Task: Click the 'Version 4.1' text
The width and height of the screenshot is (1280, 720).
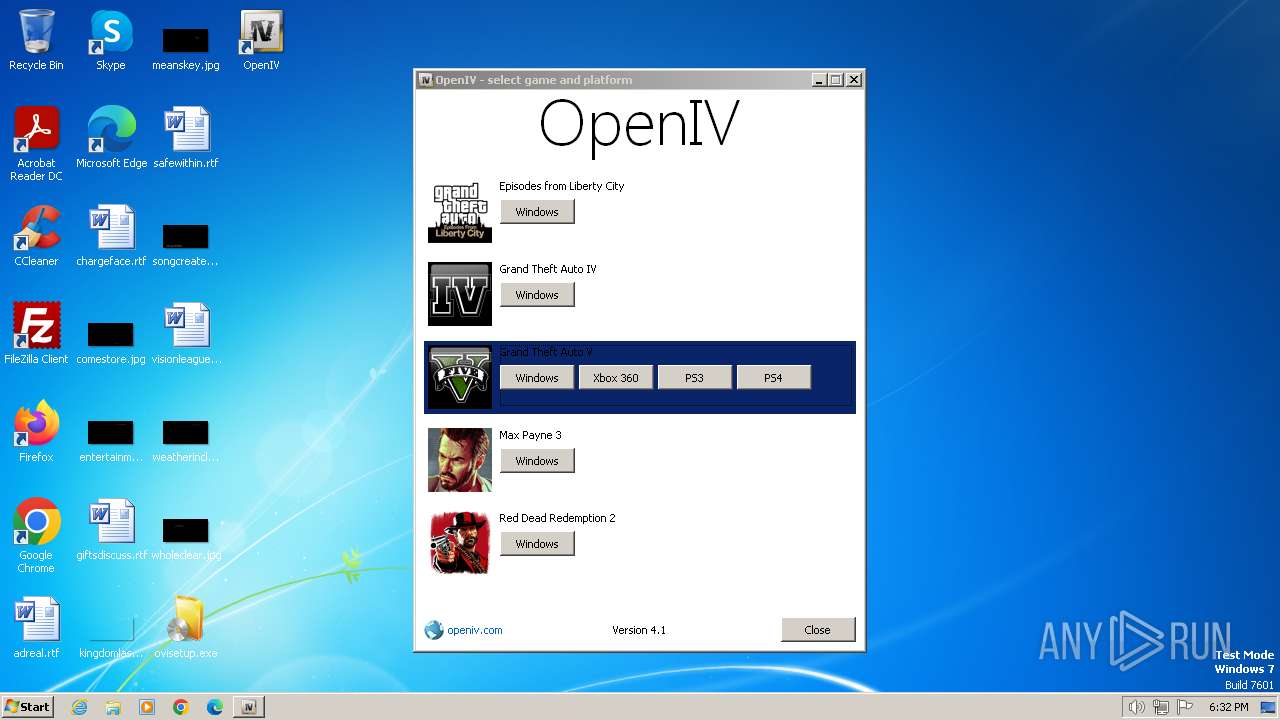Action: [x=639, y=630]
